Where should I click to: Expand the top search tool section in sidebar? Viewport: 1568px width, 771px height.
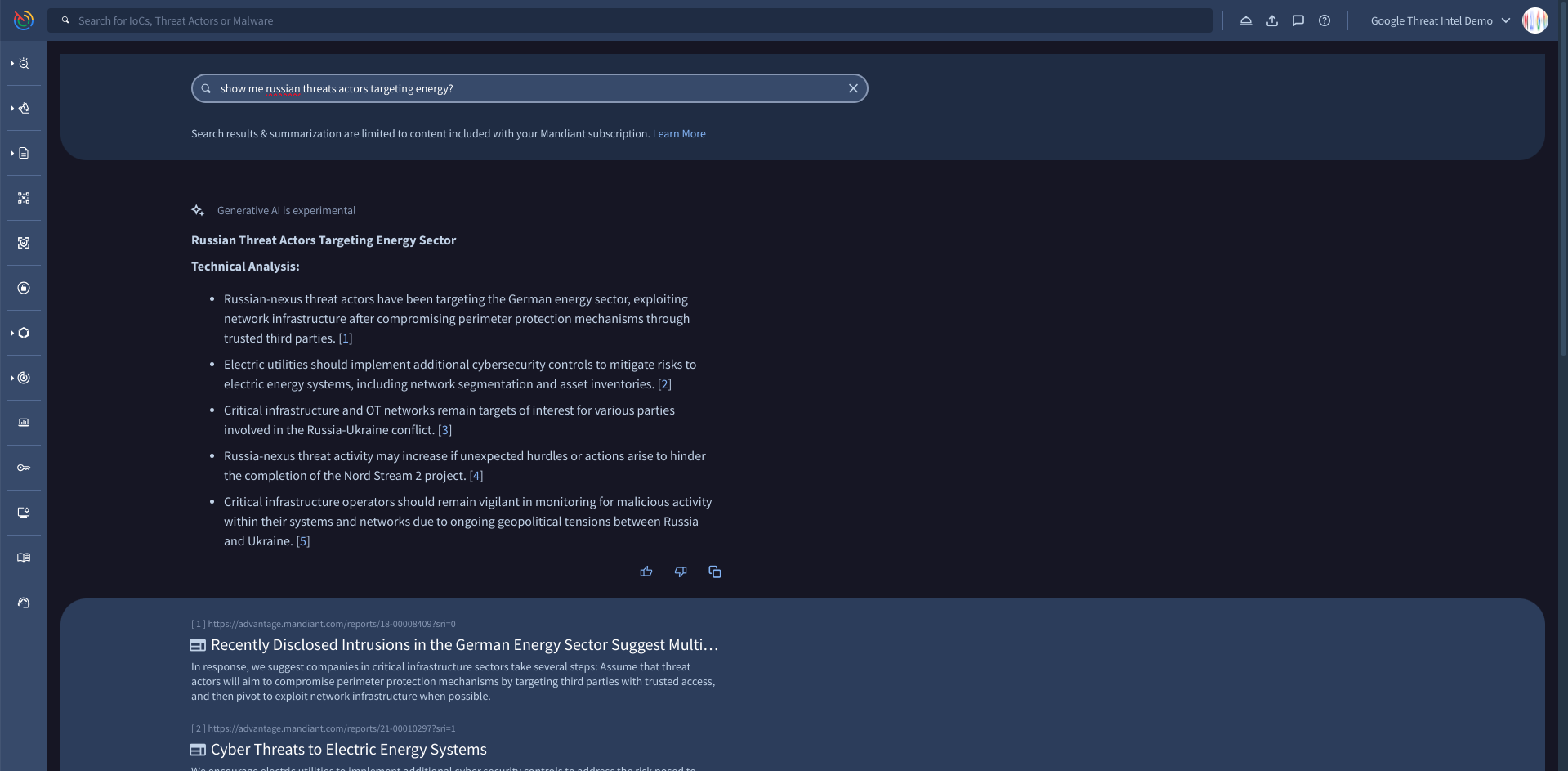pos(12,64)
